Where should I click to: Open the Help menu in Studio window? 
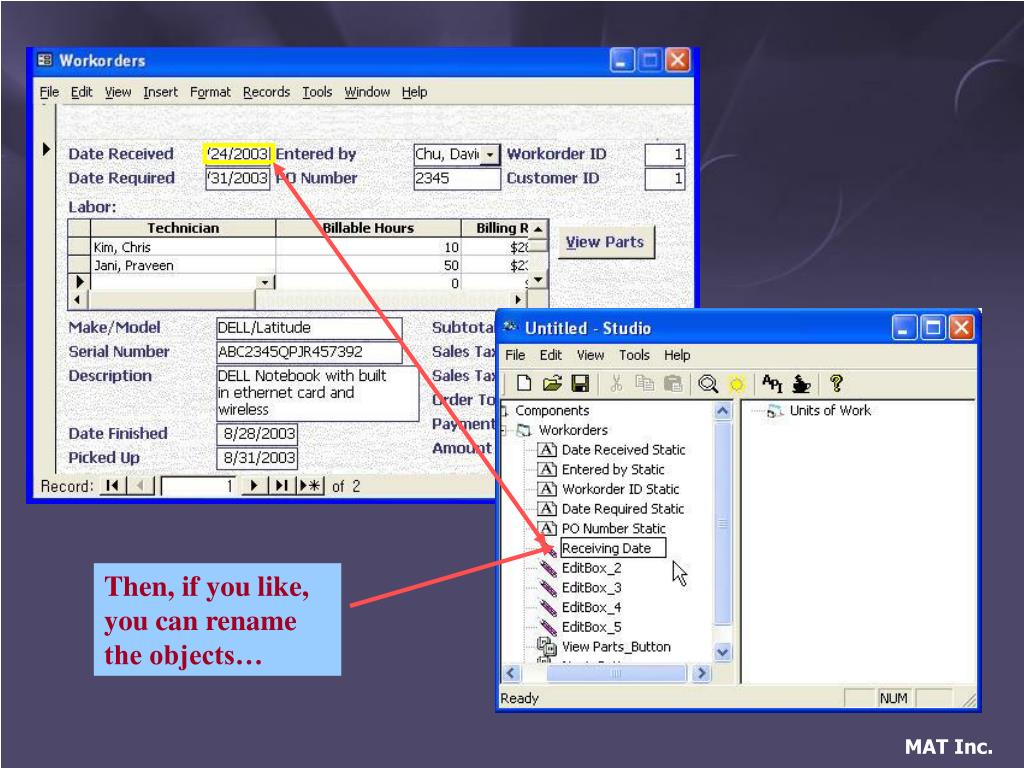[x=677, y=355]
